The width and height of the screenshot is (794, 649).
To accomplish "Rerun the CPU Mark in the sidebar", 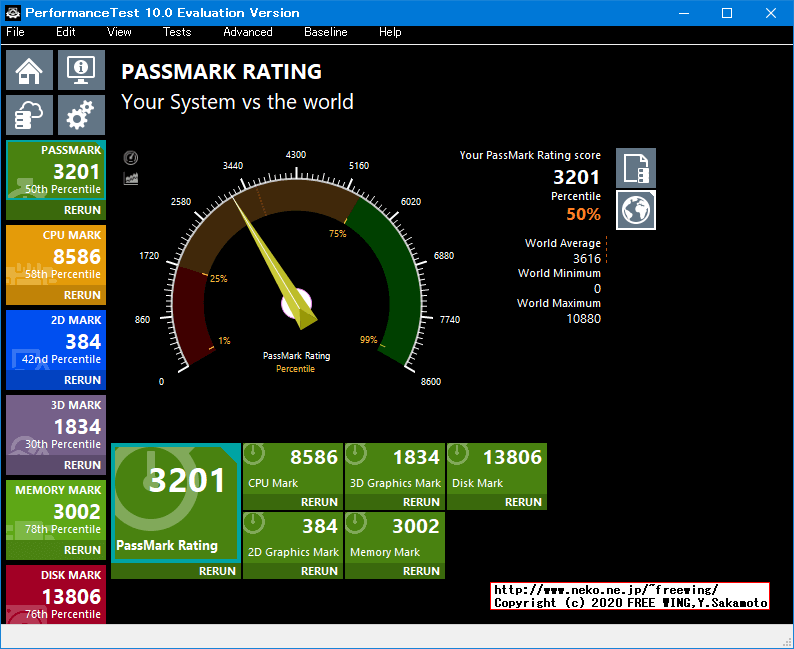I will point(82,295).
